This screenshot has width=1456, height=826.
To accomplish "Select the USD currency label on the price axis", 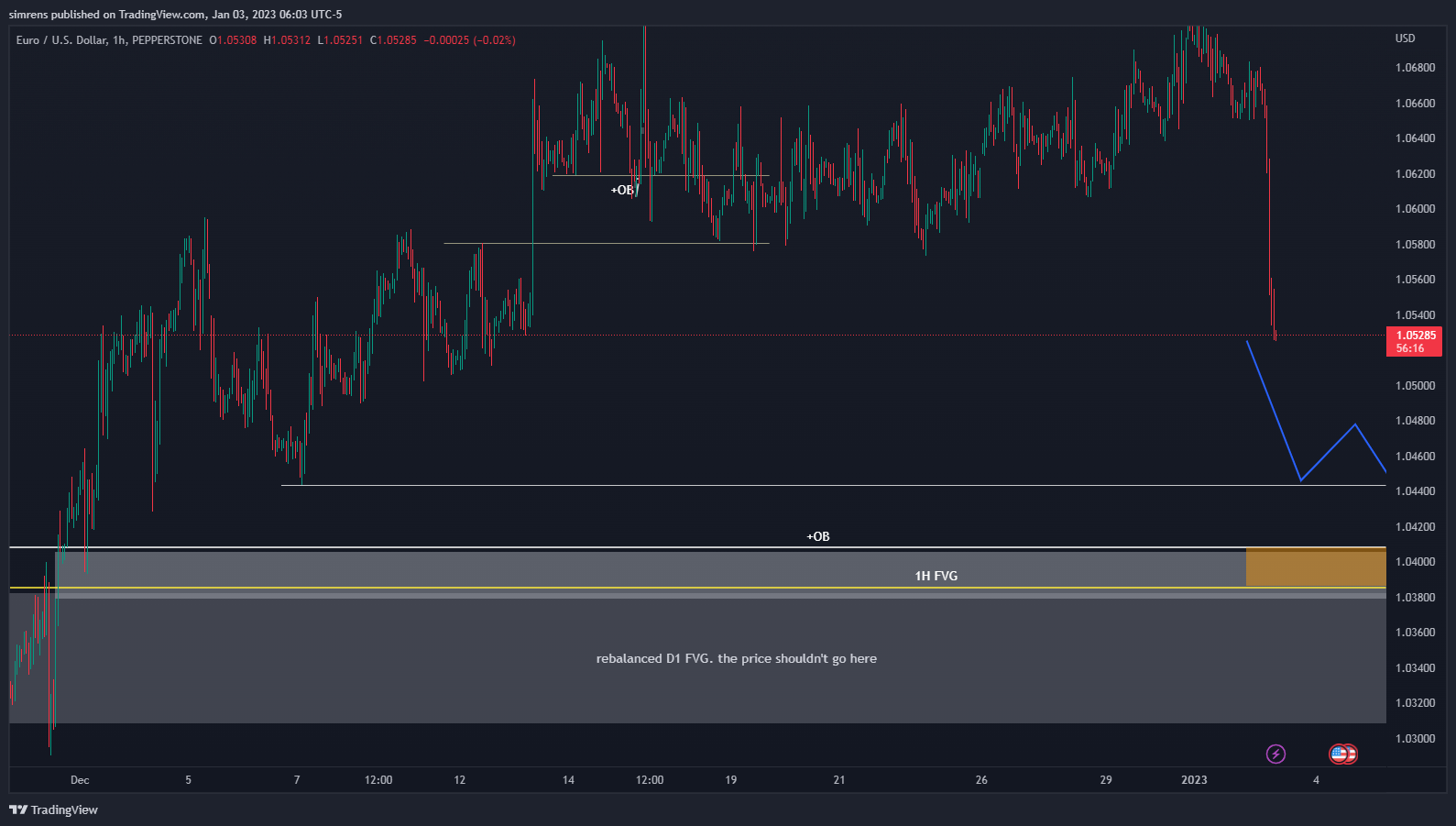I will pyautogui.click(x=1405, y=39).
